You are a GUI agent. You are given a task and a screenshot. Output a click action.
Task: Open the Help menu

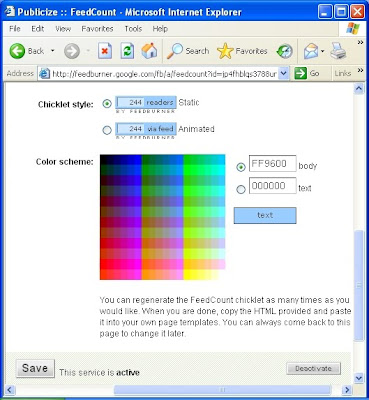pos(160,29)
